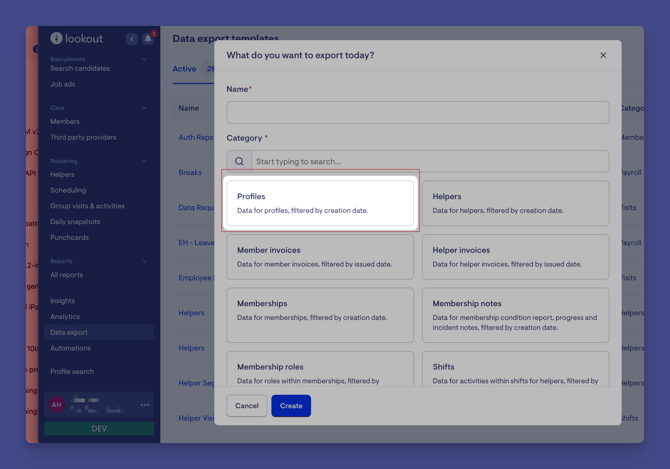The width and height of the screenshot is (670, 469).
Task: Open notifications bell icon
Action: (x=148, y=39)
